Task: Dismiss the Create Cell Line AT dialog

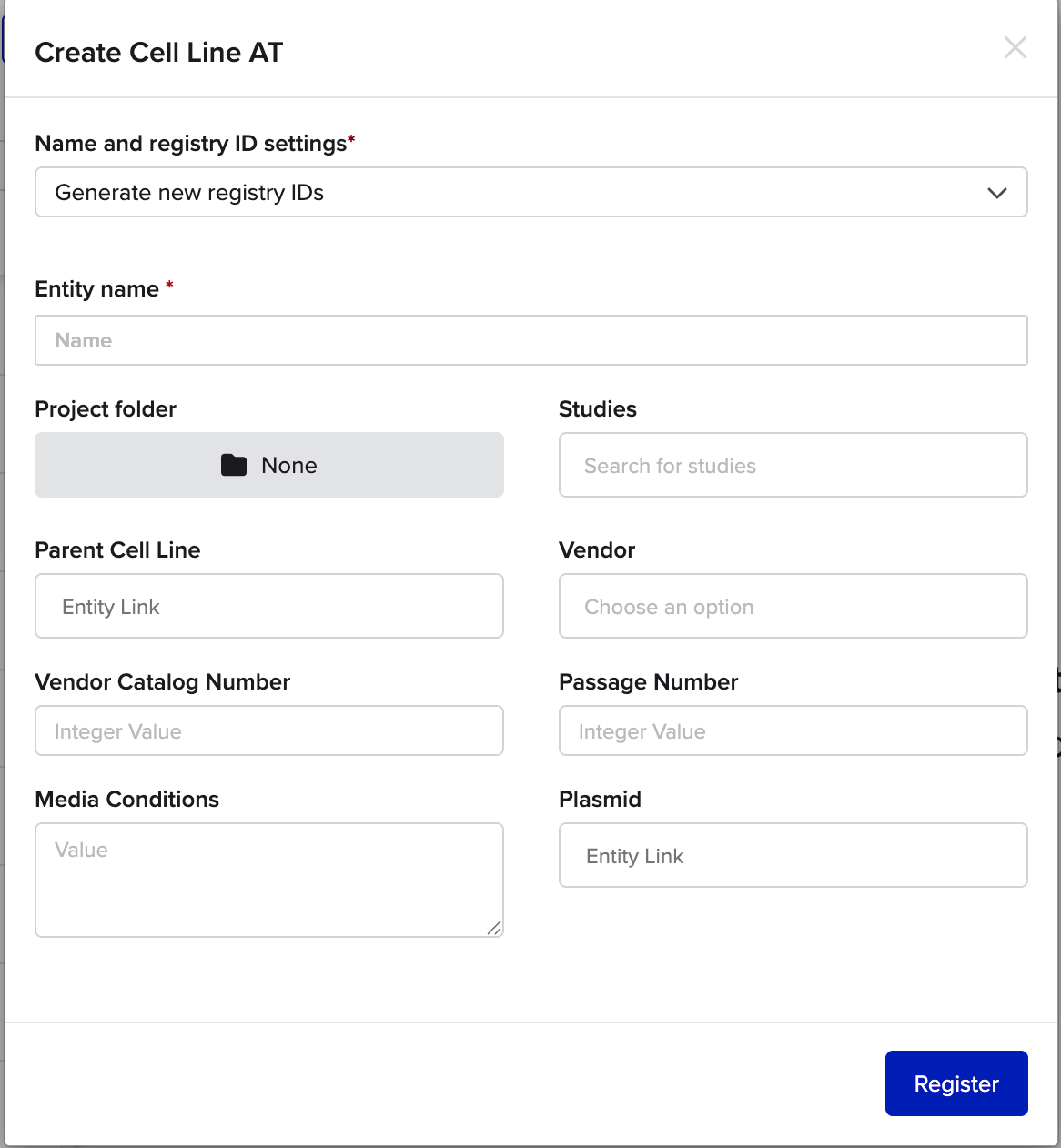Action: click(x=1015, y=48)
